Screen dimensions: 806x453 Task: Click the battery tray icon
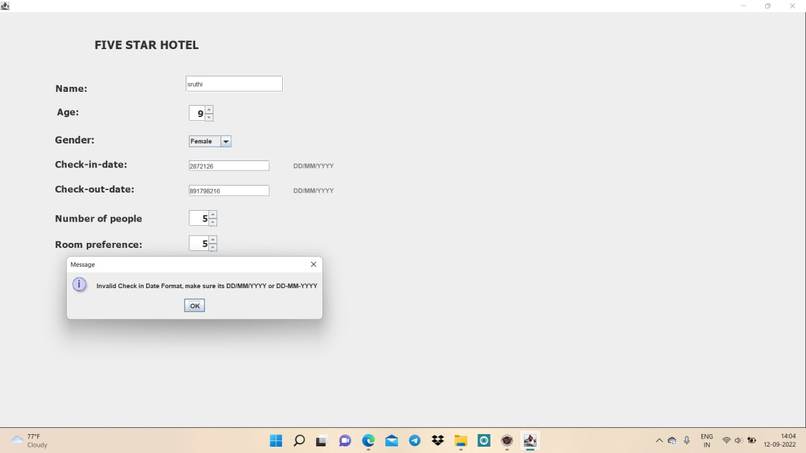752,441
